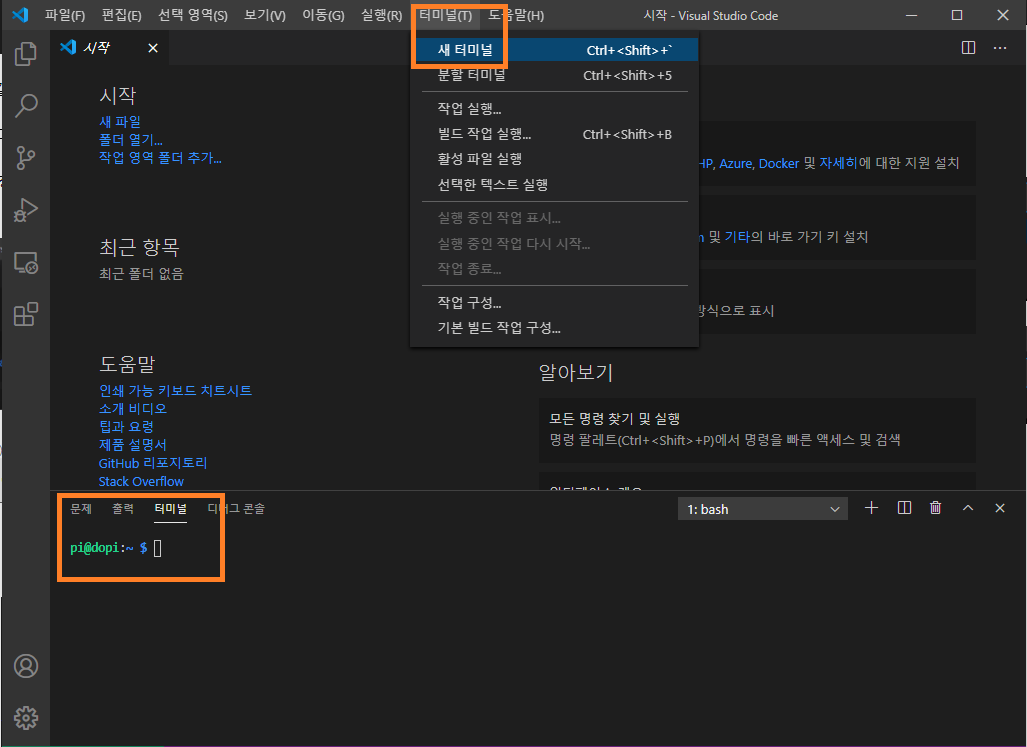
Task: Click 모든 명령 찾기 및 실행 card
Action: pyautogui.click(x=757, y=430)
